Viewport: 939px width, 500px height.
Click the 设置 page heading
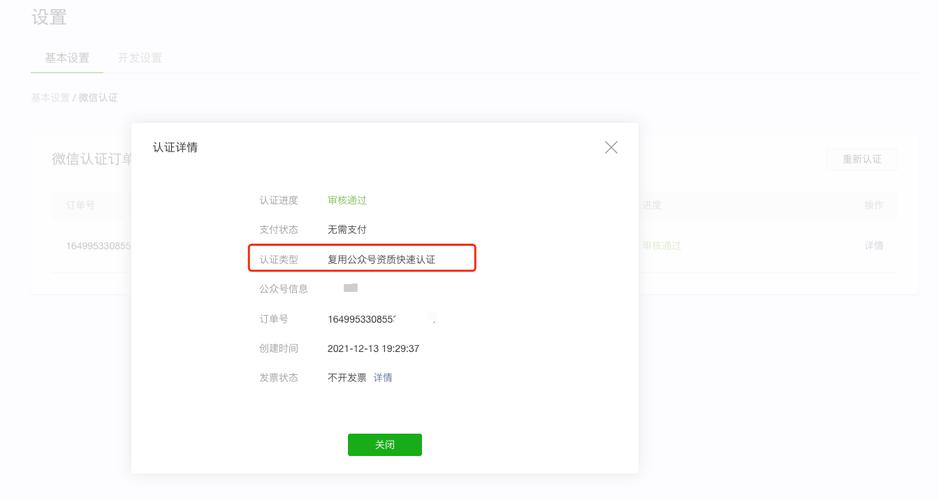tap(49, 17)
